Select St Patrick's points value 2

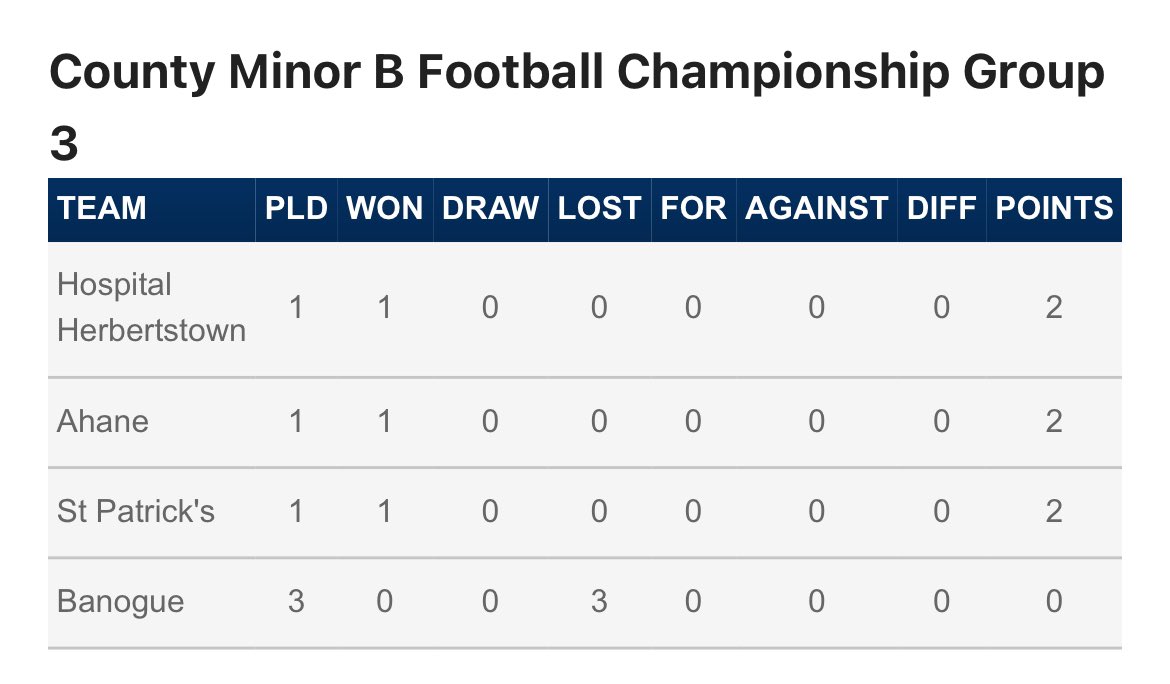click(x=1054, y=512)
